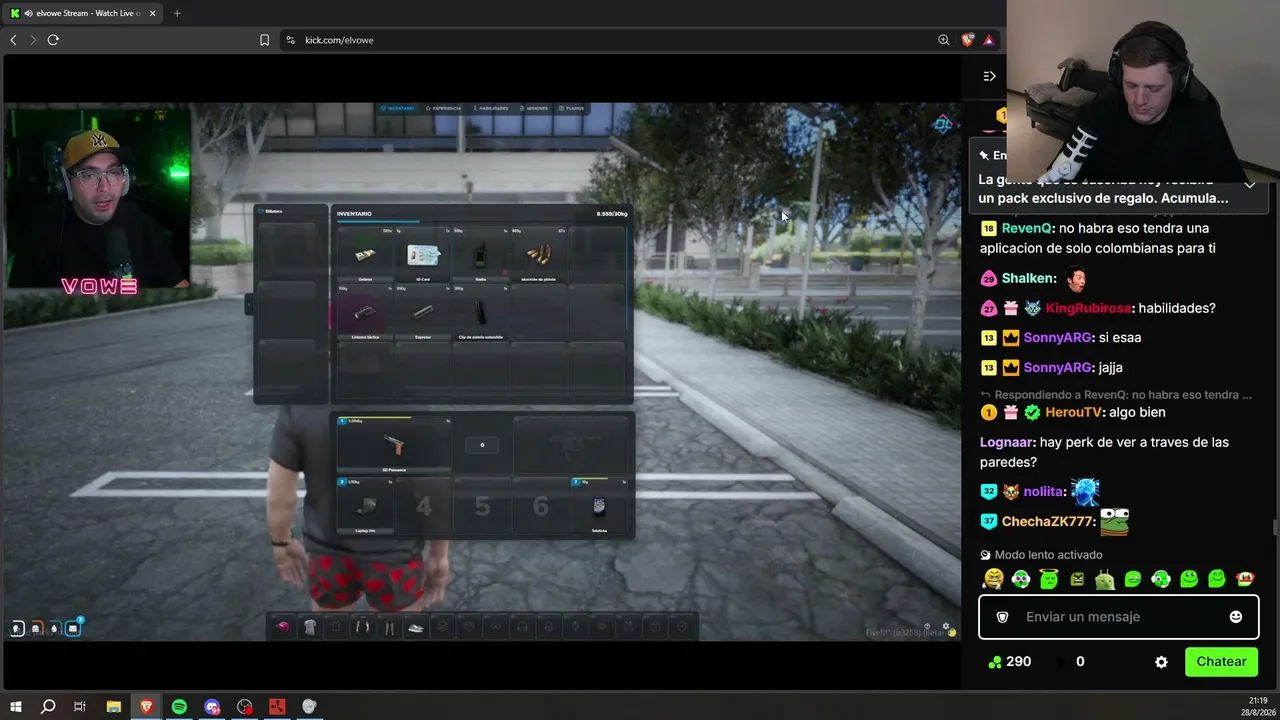The image size is (1280, 720).
Task: Open the emoji picker in chat input
Action: coord(1236,617)
